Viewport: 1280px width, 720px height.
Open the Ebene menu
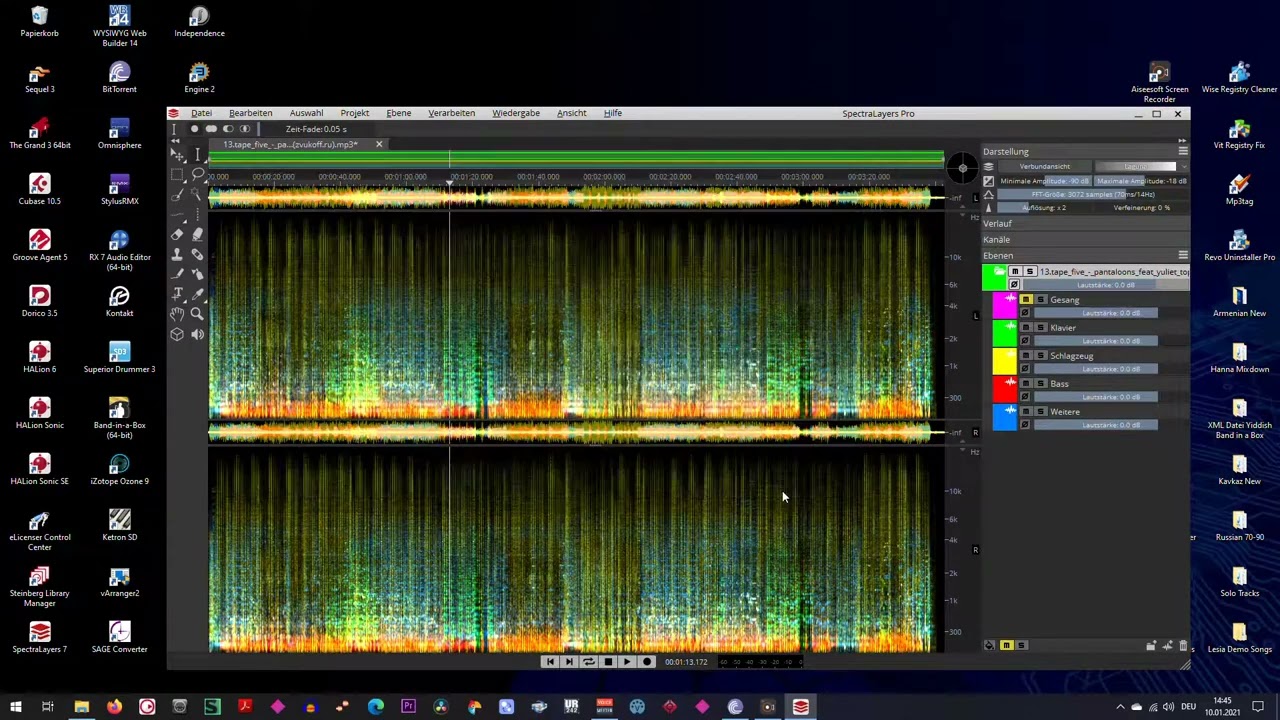[x=398, y=113]
